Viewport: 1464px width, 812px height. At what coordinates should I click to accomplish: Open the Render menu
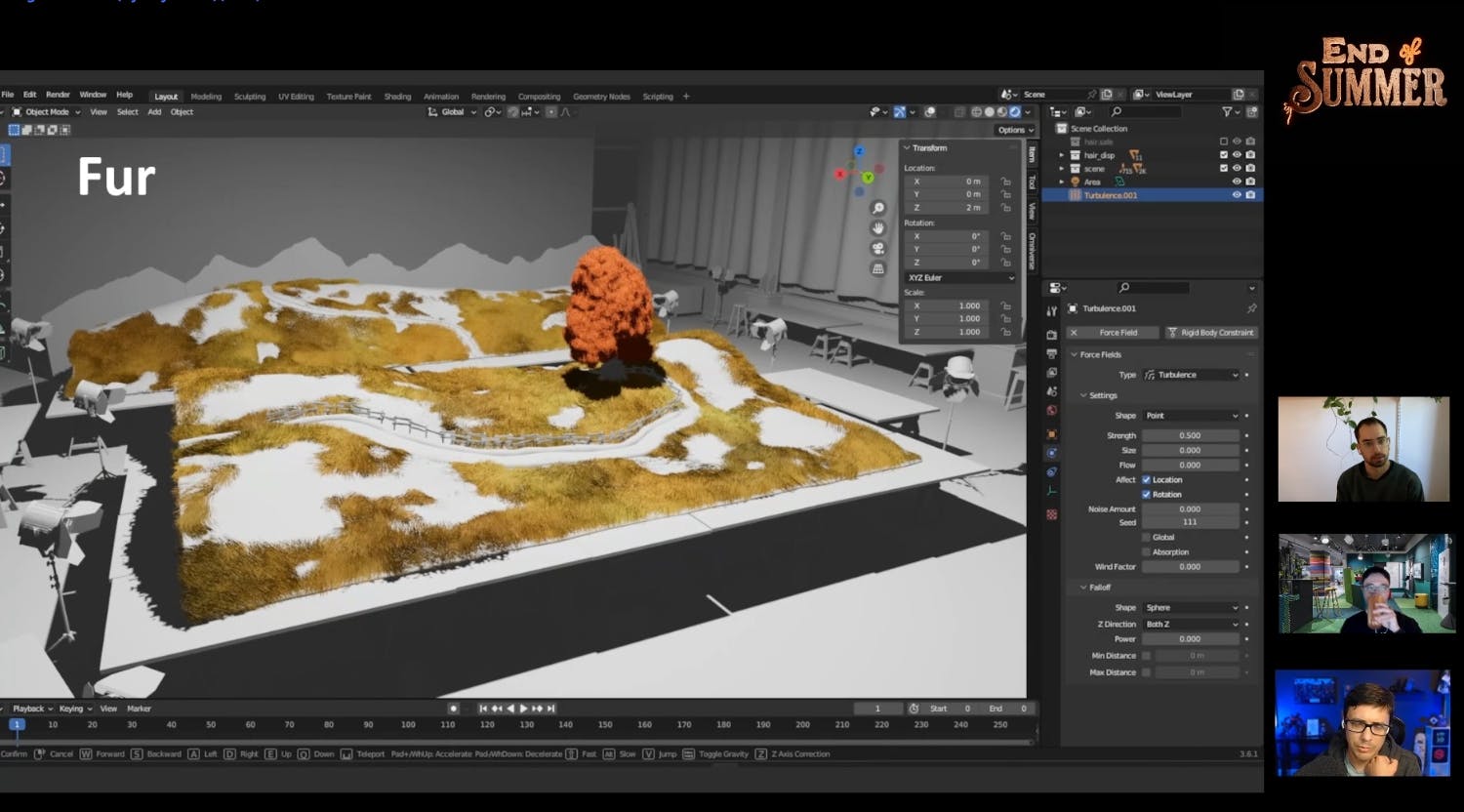tap(58, 95)
